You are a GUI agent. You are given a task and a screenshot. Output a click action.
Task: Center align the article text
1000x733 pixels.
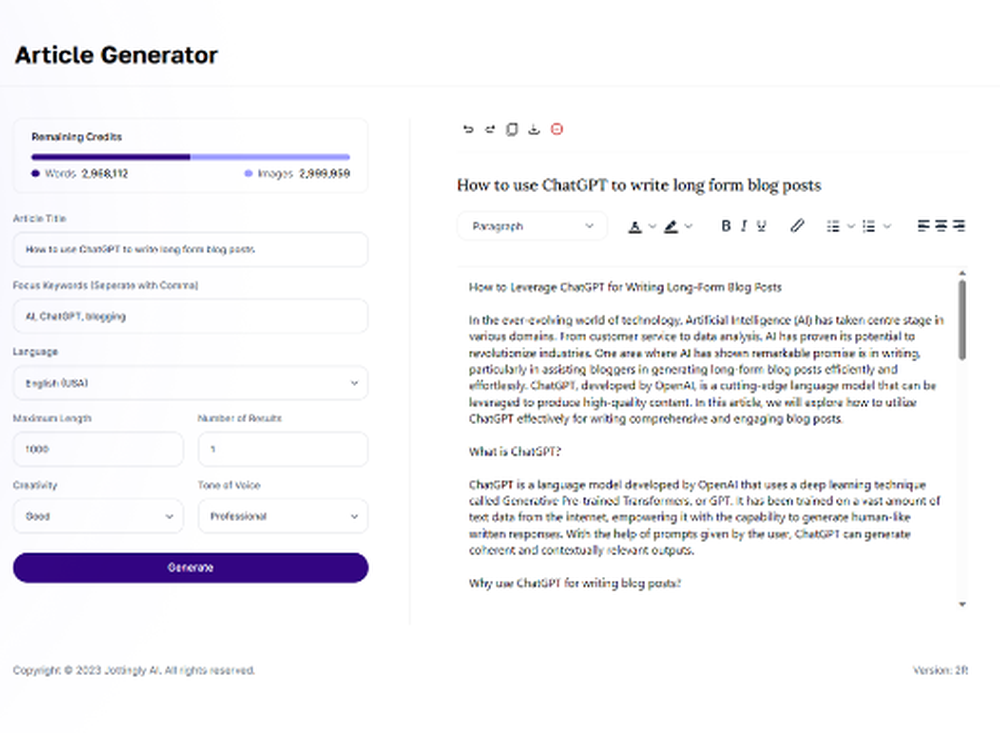(x=941, y=226)
